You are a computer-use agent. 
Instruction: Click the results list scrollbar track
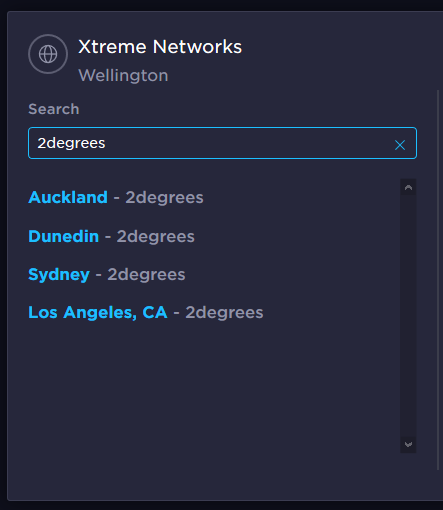[408, 316]
